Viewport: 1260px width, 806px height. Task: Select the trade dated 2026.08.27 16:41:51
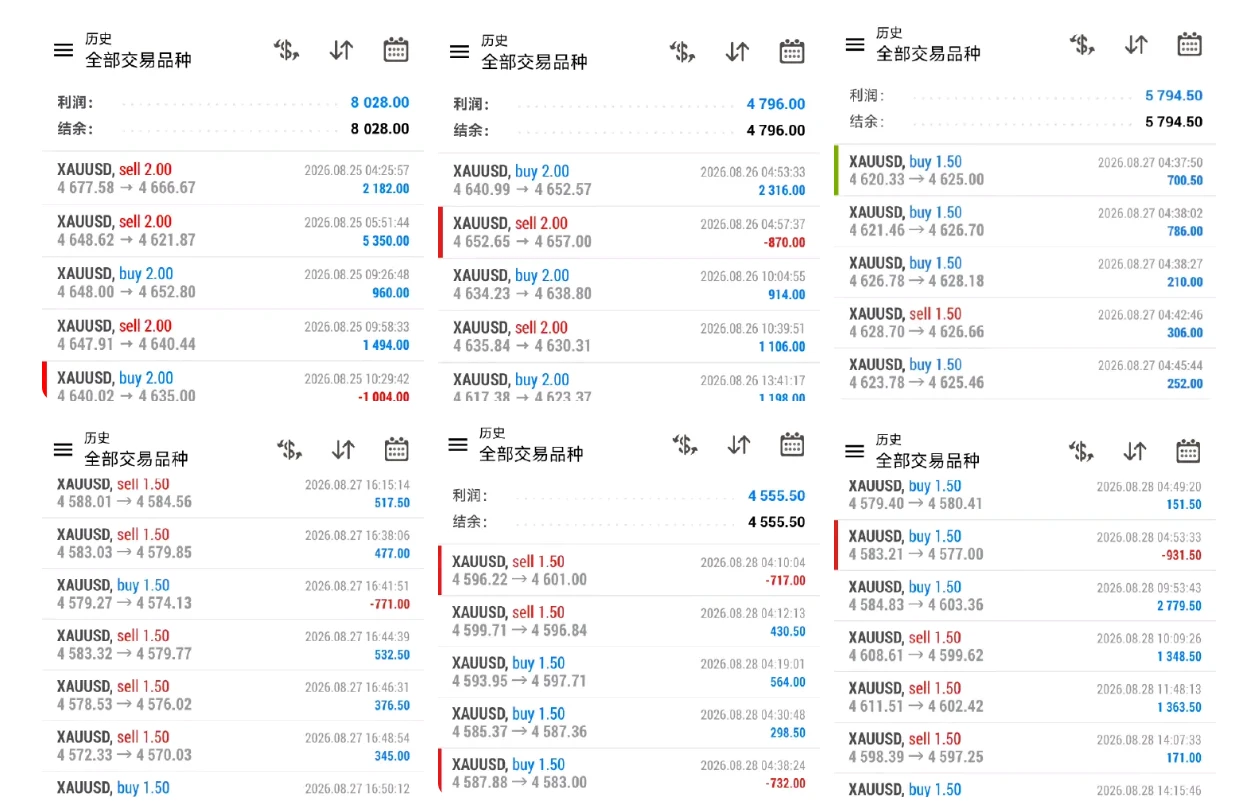[x=233, y=595]
